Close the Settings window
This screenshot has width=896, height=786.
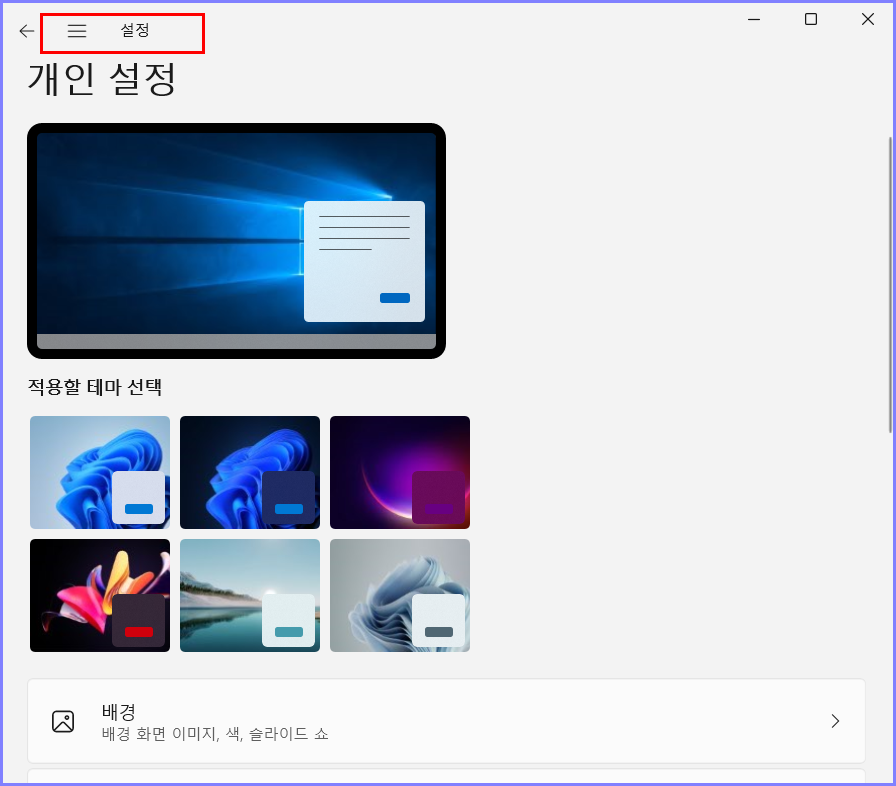(x=868, y=19)
